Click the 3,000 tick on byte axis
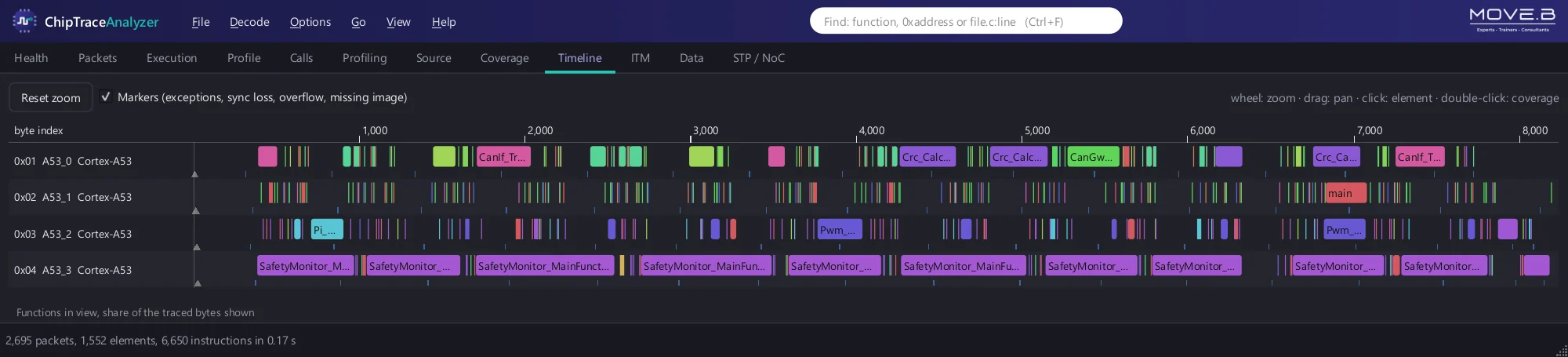Screen dimensions: 1568x357 [x=706, y=130]
